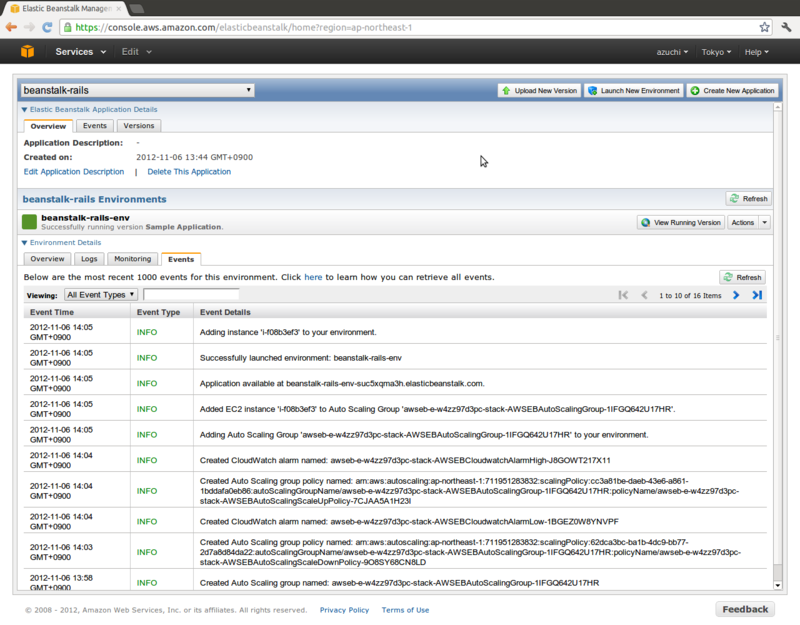Click the page vertical scrollbar down arrow
The image size is (800, 625).
[x=778, y=585]
